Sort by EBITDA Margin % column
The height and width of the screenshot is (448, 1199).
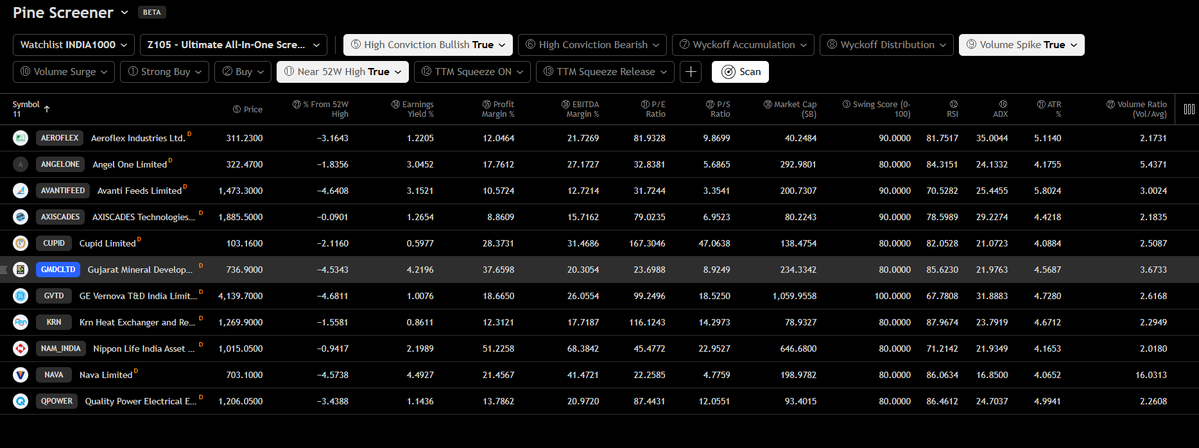pos(580,109)
